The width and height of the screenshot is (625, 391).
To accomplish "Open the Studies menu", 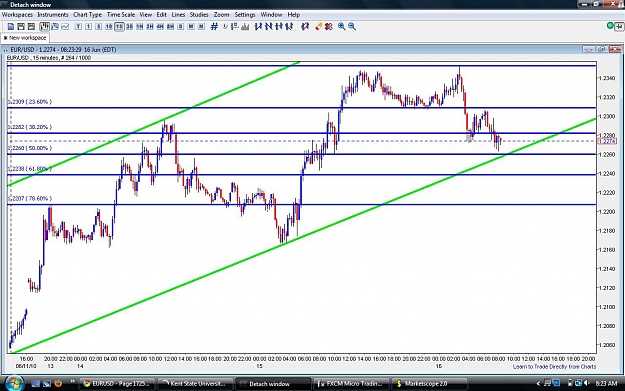I will (x=199, y=15).
